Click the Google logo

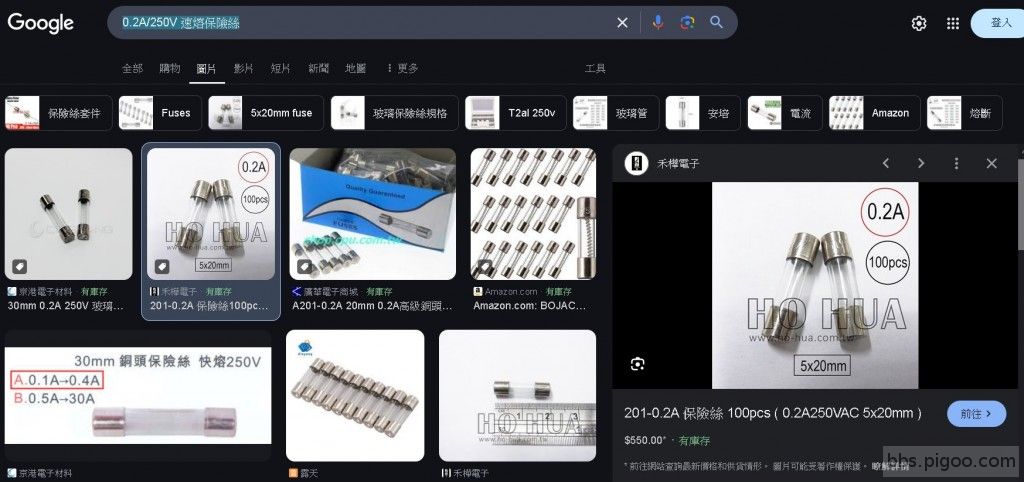(40, 23)
